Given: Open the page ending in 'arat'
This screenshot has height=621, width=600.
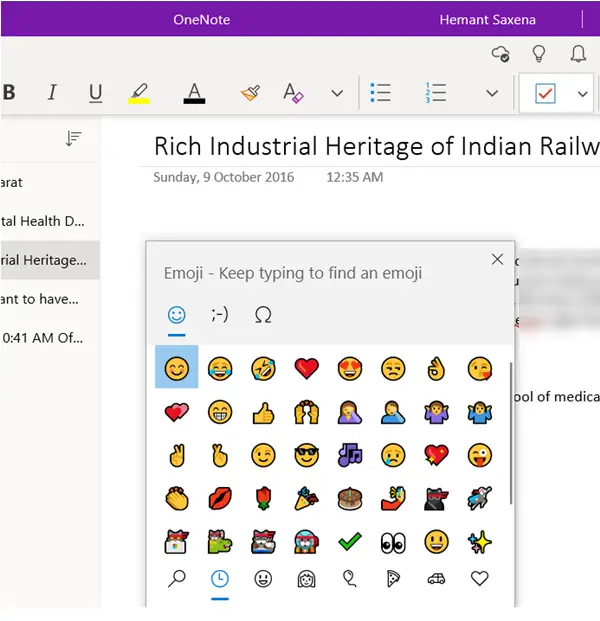Looking at the screenshot, I should coord(50,183).
